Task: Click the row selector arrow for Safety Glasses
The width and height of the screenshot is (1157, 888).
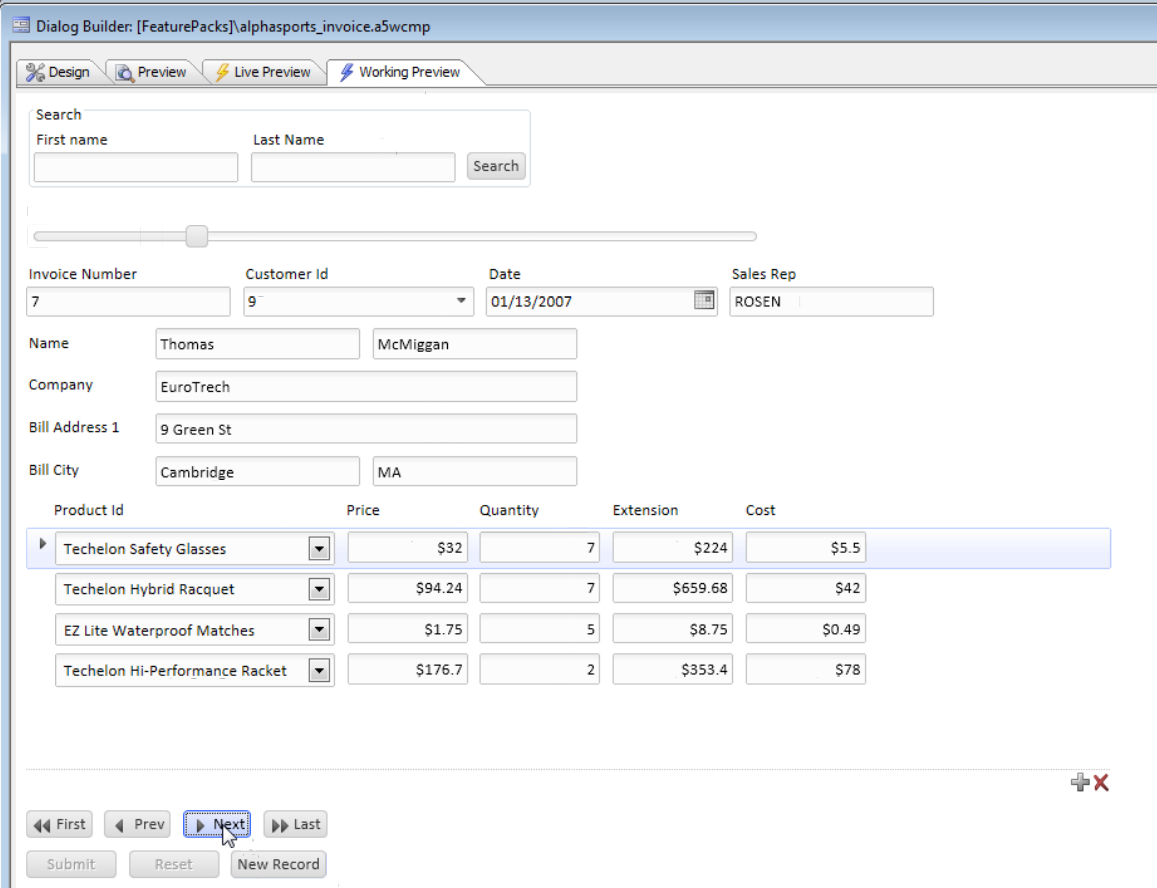Action: (x=42, y=544)
